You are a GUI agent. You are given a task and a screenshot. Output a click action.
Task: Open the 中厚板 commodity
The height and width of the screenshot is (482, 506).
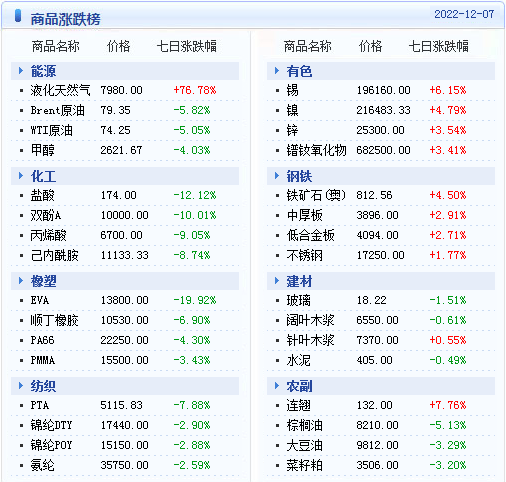click(x=305, y=215)
